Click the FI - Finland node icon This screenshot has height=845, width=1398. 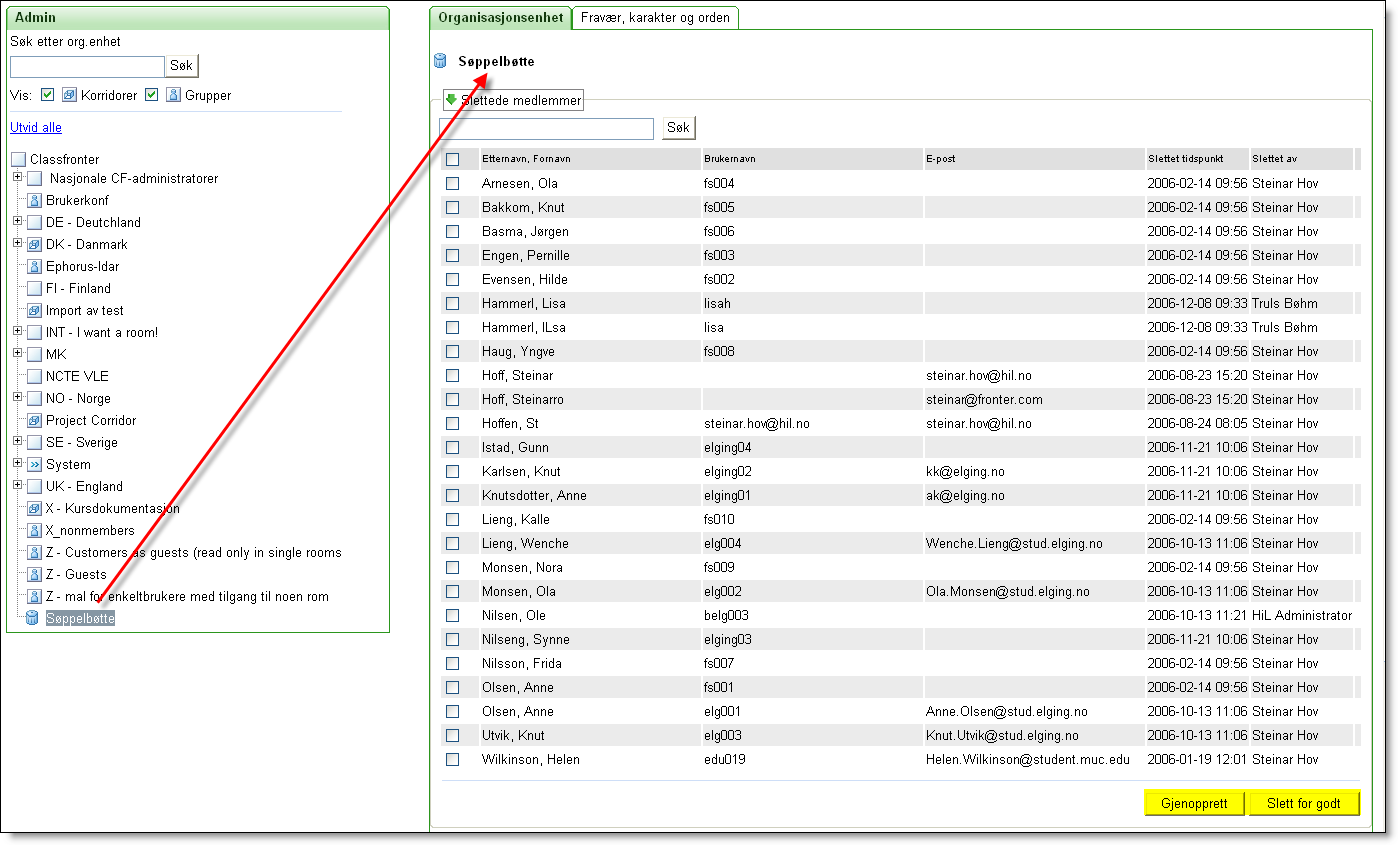click(x=34, y=288)
